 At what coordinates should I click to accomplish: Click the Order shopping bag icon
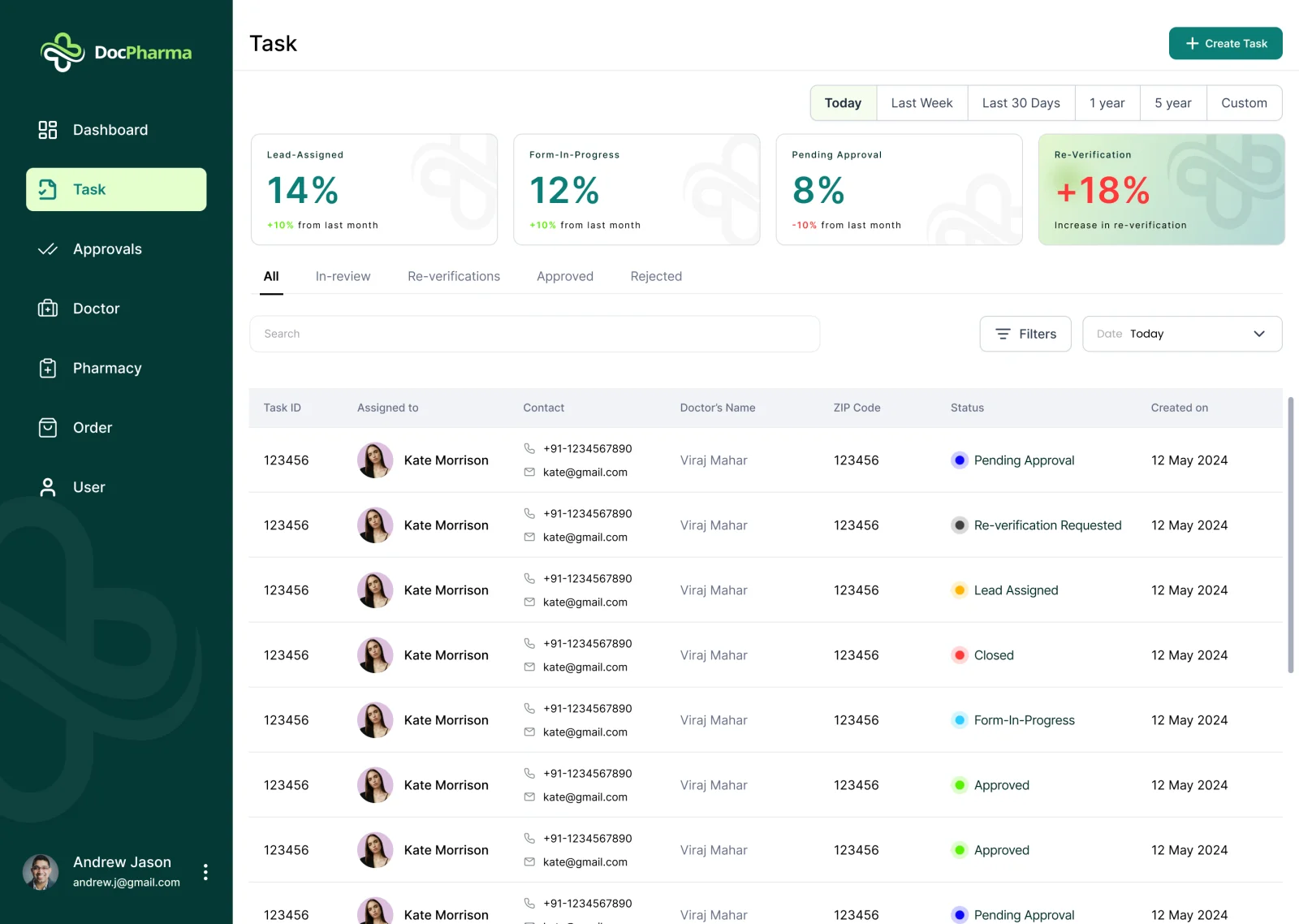point(48,428)
